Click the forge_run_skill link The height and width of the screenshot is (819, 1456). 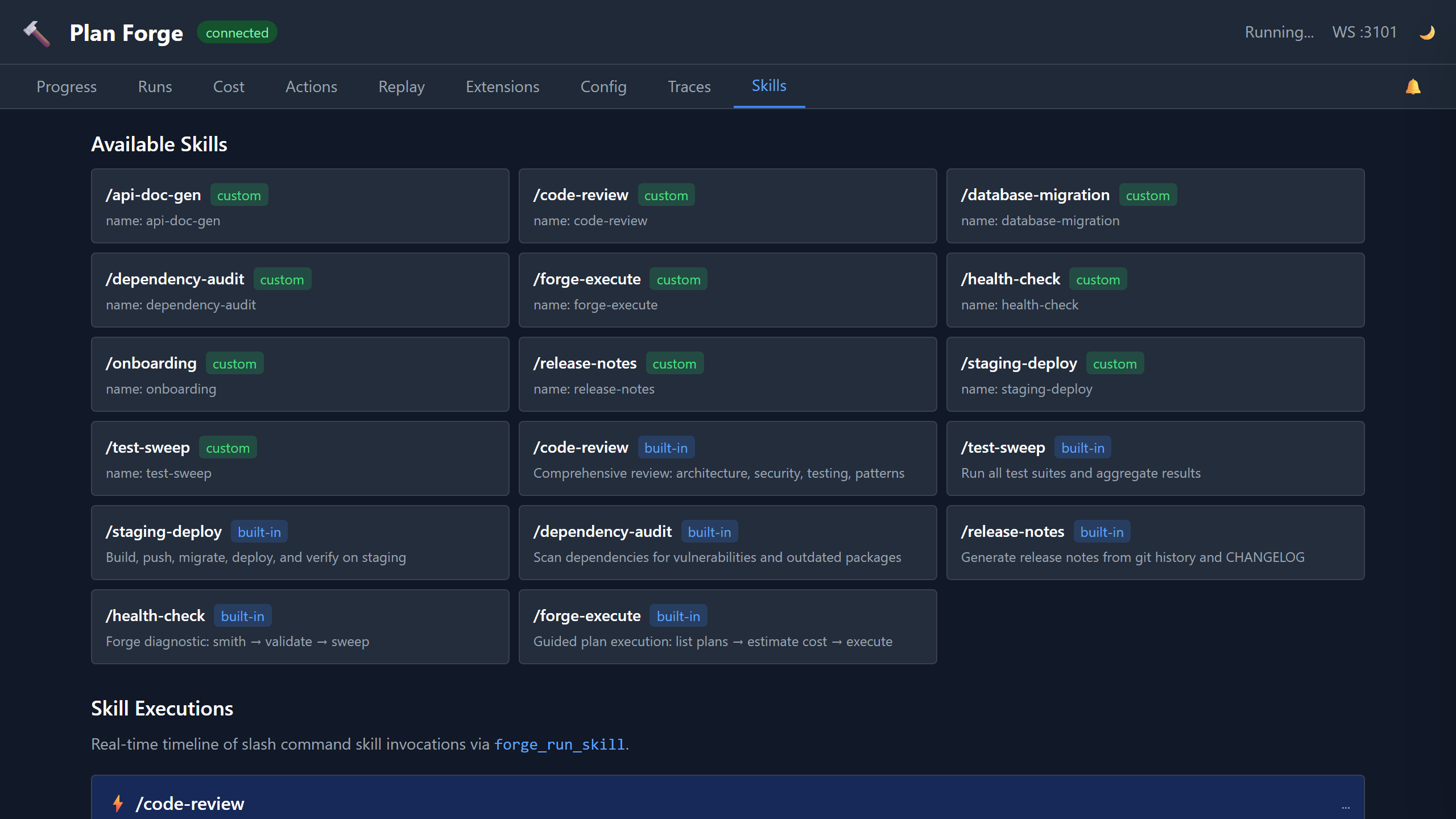559,744
